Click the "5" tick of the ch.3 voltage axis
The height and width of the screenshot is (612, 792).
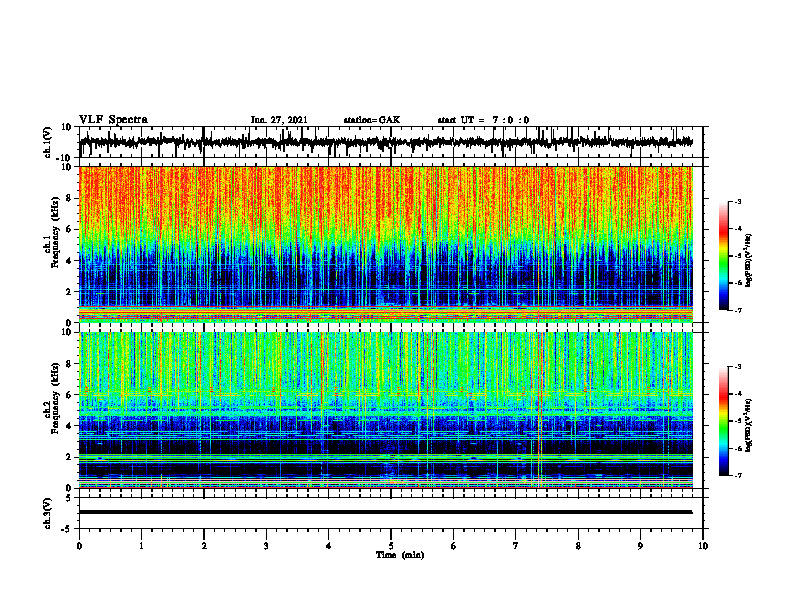(69, 498)
